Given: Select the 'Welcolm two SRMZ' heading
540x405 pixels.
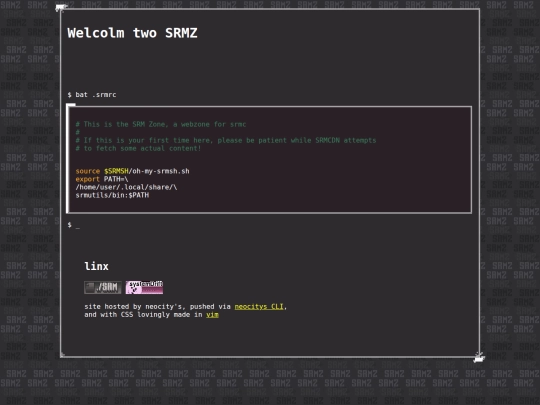Looking at the screenshot, I should [132, 33].
